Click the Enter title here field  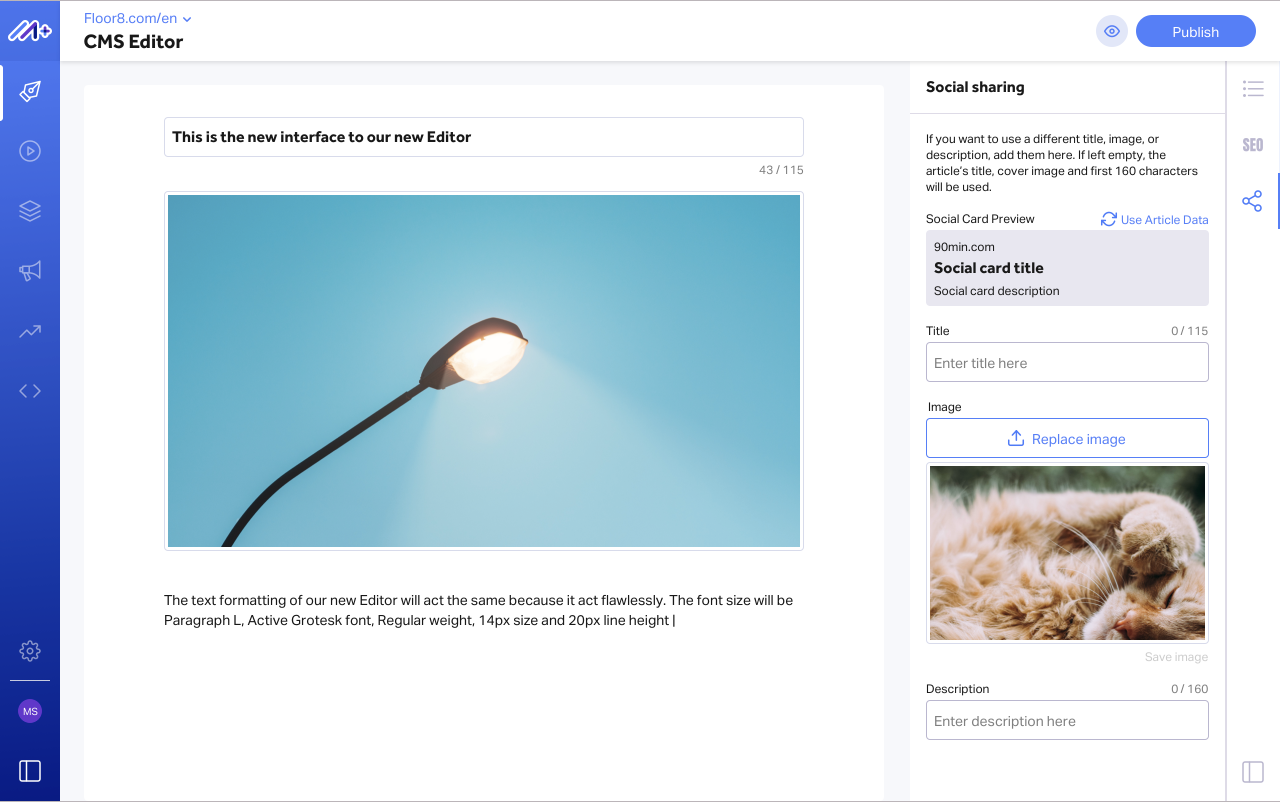click(x=1067, y=362)
